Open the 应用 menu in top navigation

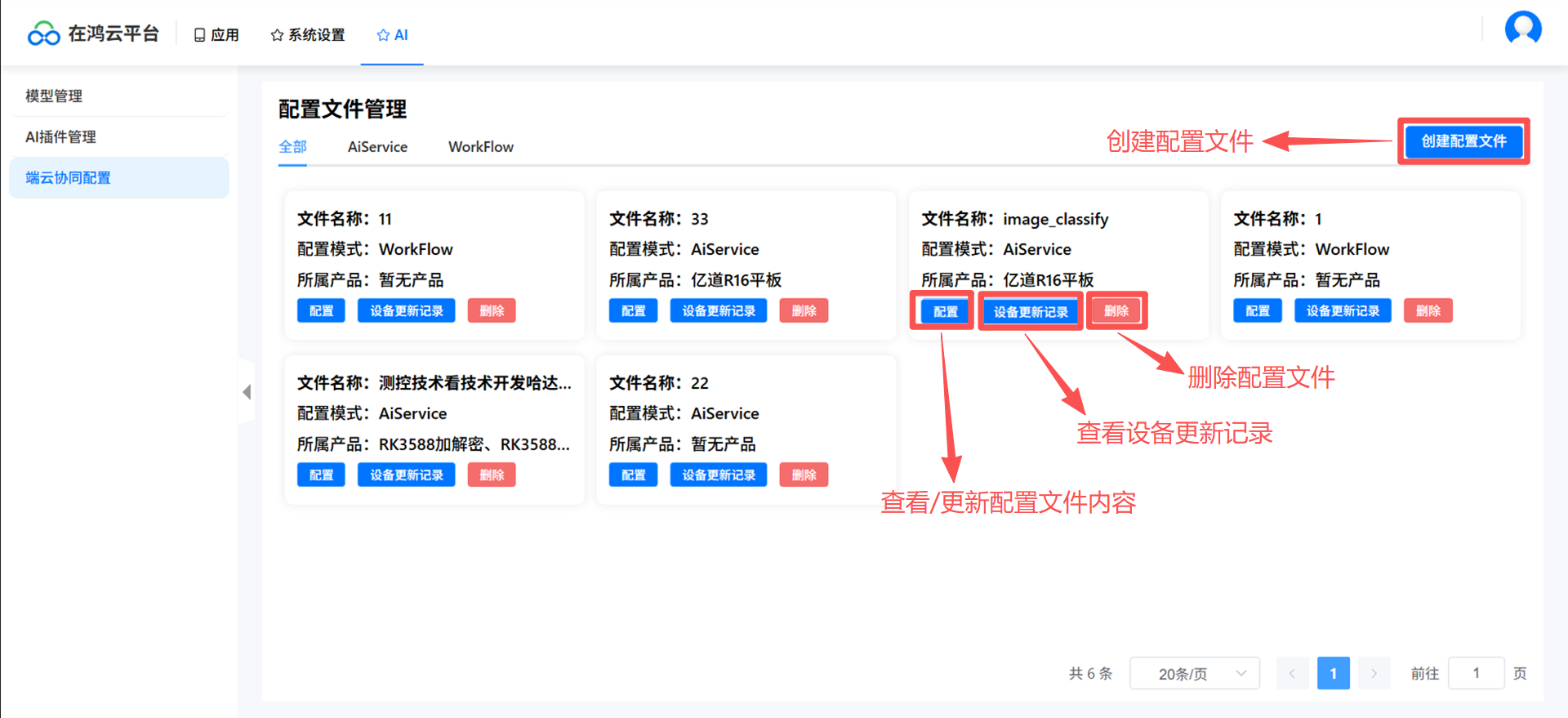click(216, 35)
